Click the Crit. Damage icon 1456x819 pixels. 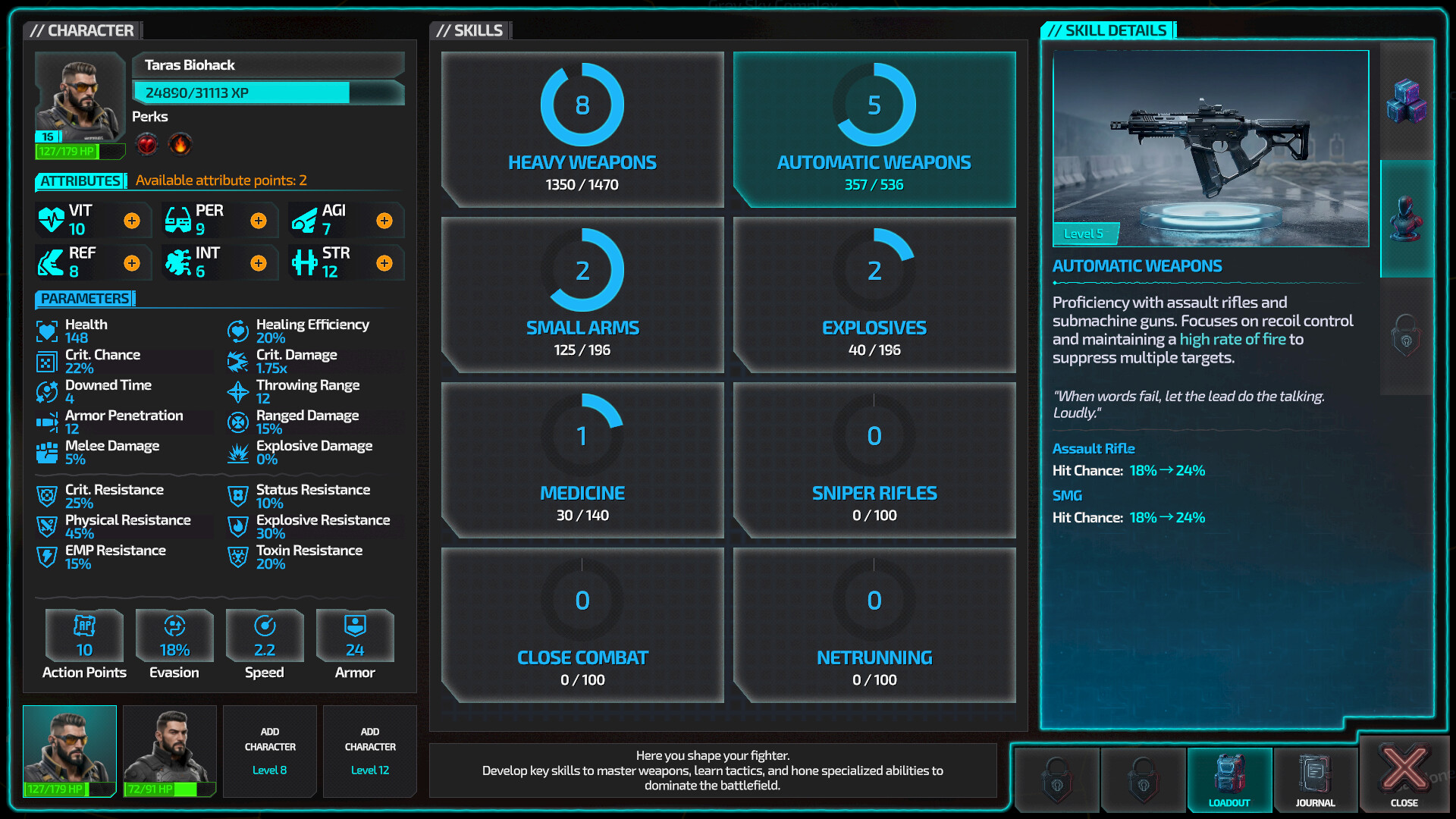click(x=238, y=362)
